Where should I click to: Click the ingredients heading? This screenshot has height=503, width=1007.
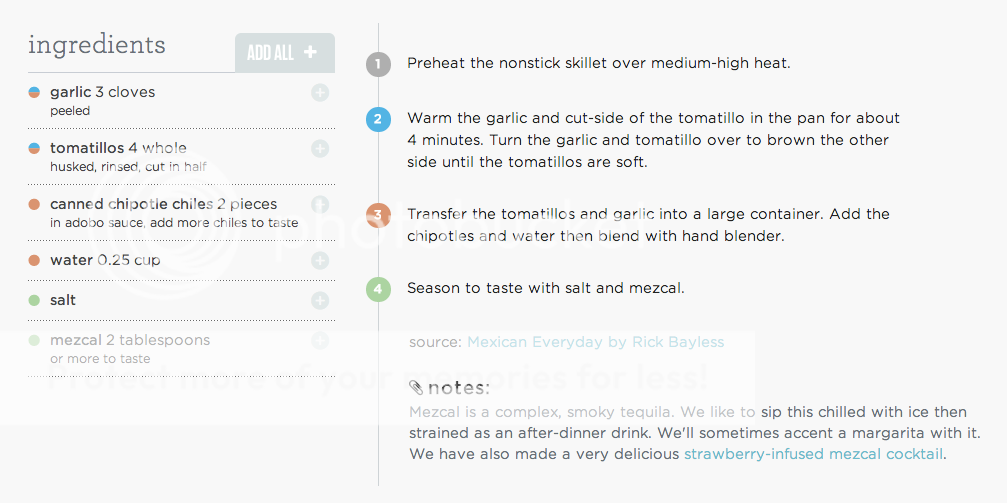[x=97, y=46]
